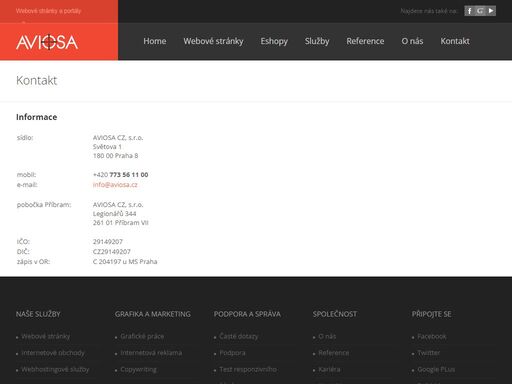
Task: Go to the Home menu item
Action: click(x=155, y=41)
